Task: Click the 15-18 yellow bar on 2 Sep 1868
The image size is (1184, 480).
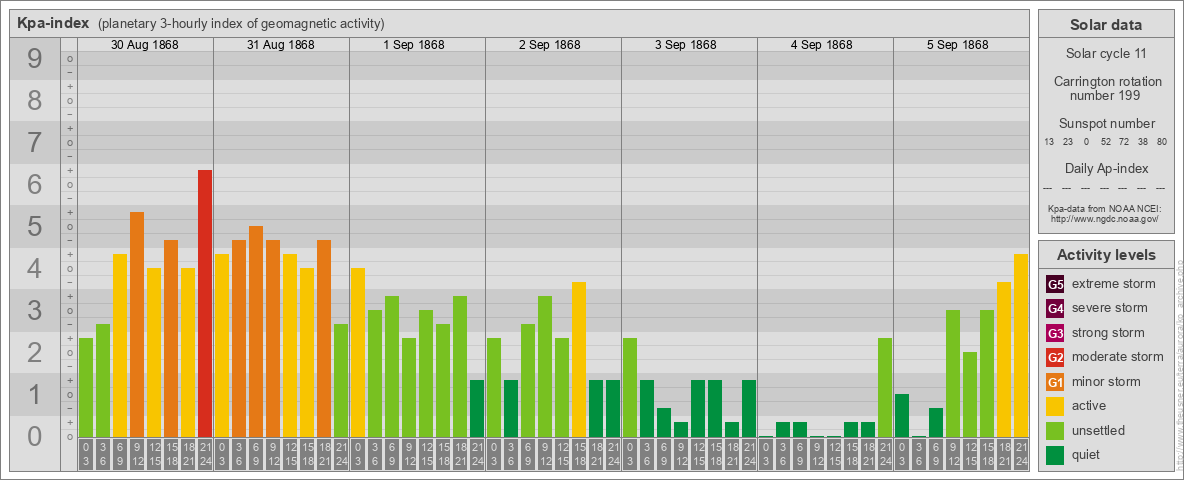Action: [x=578, y=359]
